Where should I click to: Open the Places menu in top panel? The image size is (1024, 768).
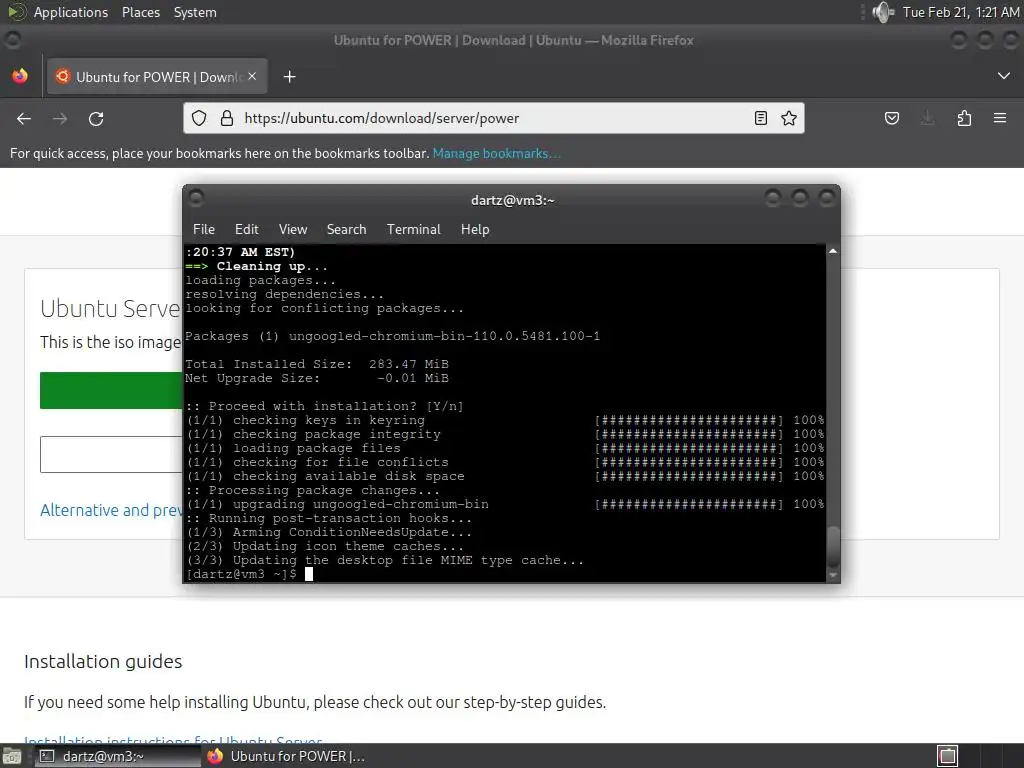(x=140, y=12)
